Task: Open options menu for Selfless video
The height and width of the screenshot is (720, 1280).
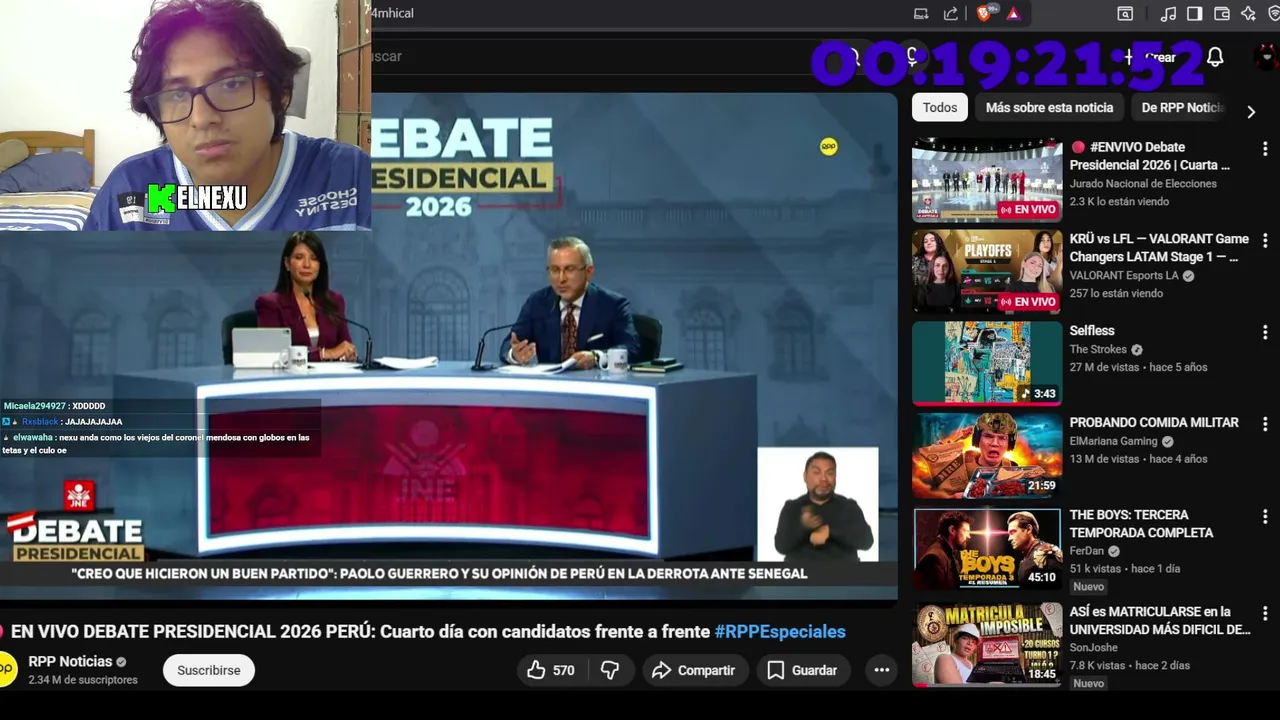Action: point(1265,332)
